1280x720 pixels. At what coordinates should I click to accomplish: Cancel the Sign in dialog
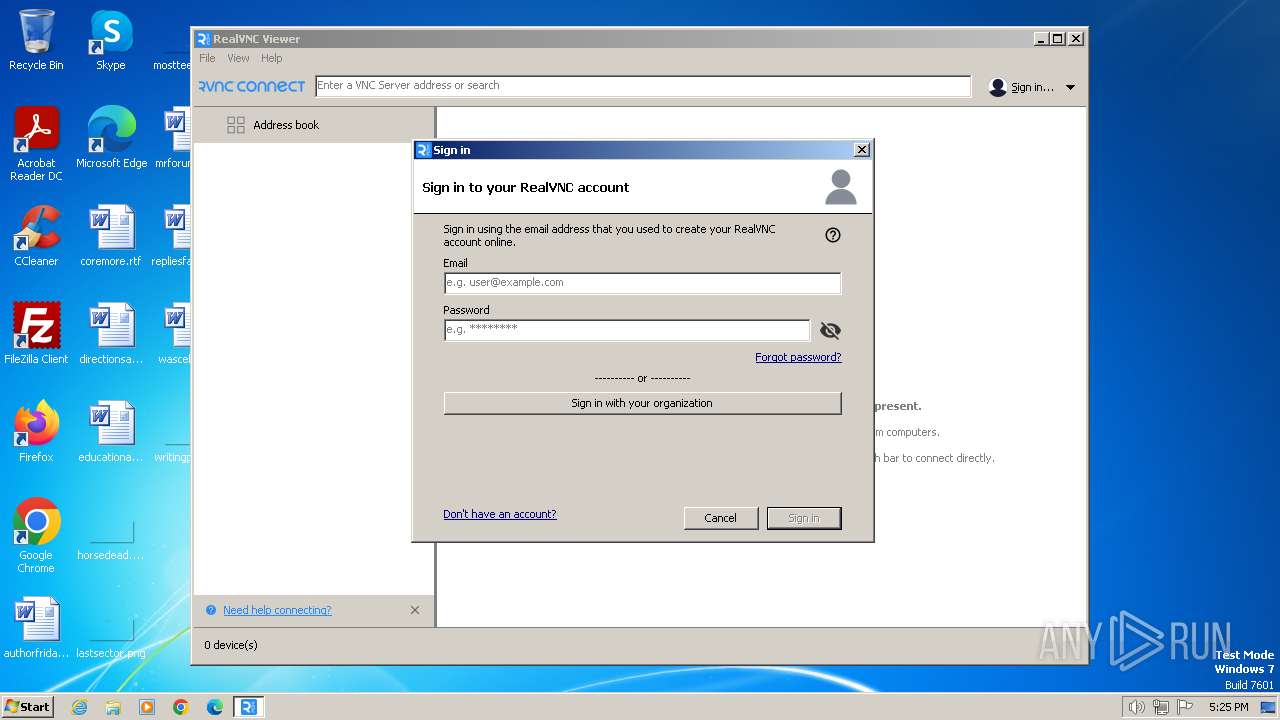tap(720, 518)
